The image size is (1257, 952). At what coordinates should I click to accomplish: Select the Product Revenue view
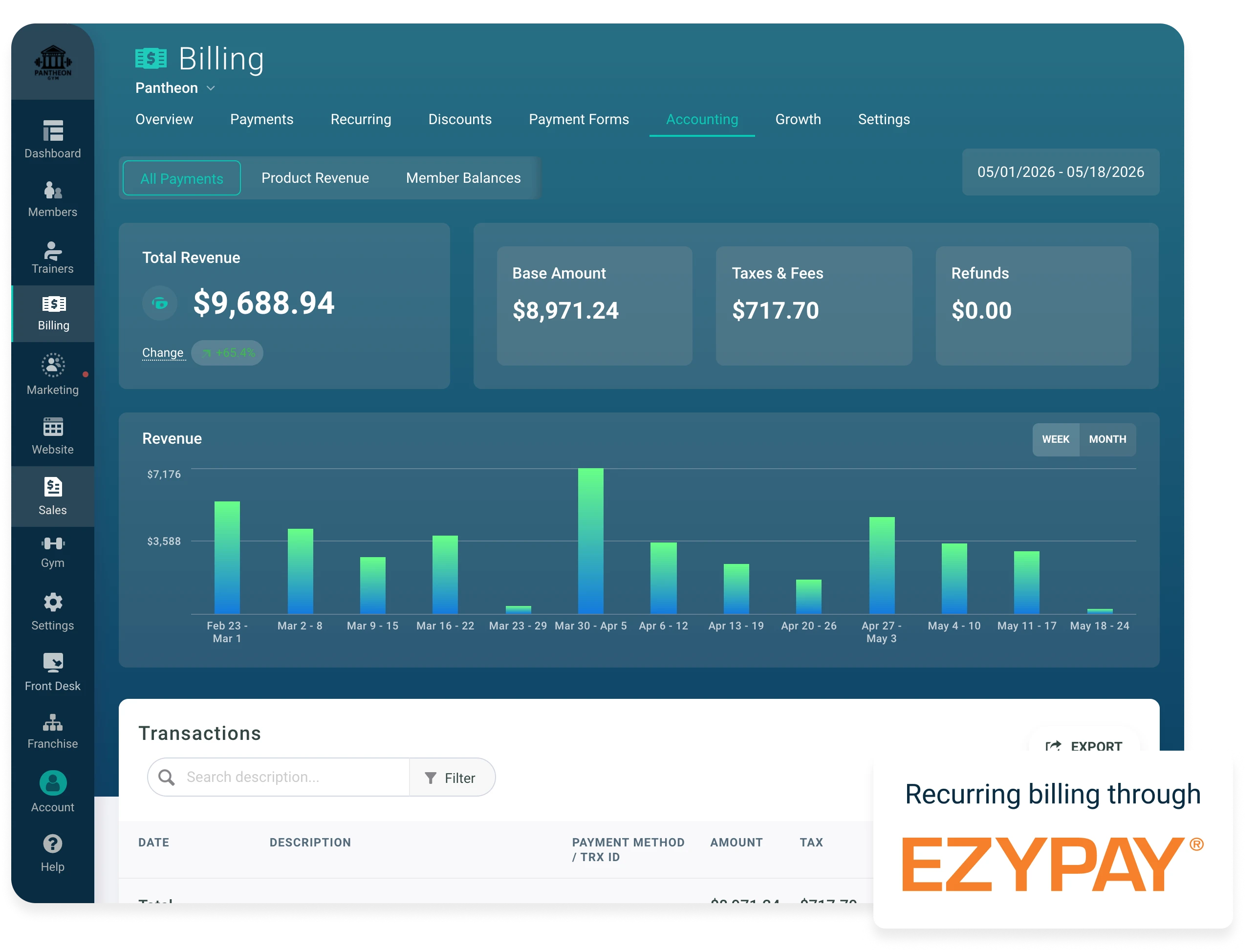click(x=315, y=178)
